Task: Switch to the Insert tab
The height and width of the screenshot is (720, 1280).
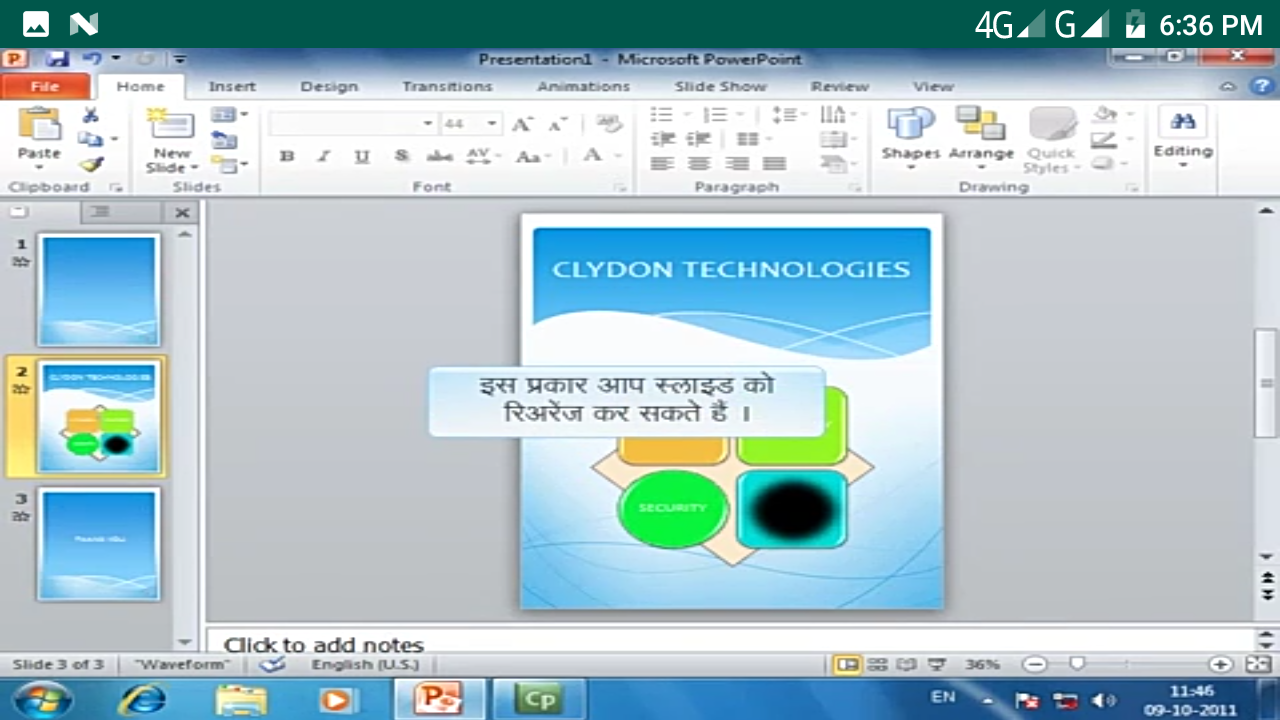Action: 232,87
